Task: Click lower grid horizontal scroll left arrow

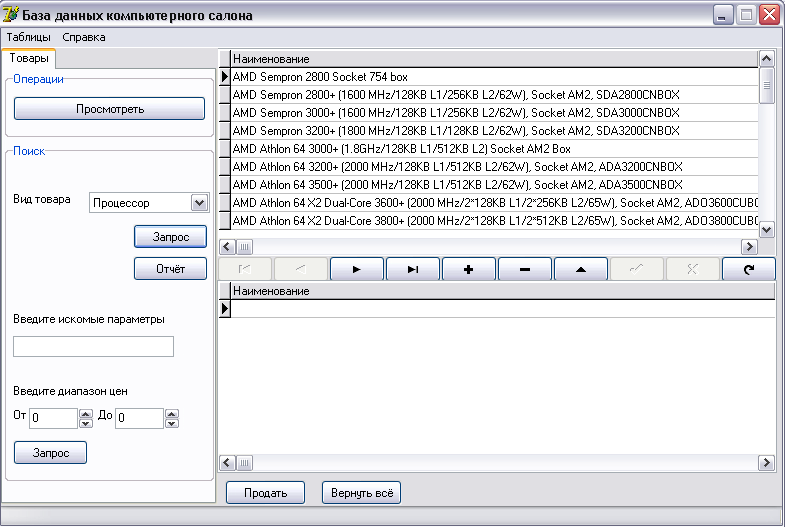Action: pyautogui.click(x=227, y=462)
